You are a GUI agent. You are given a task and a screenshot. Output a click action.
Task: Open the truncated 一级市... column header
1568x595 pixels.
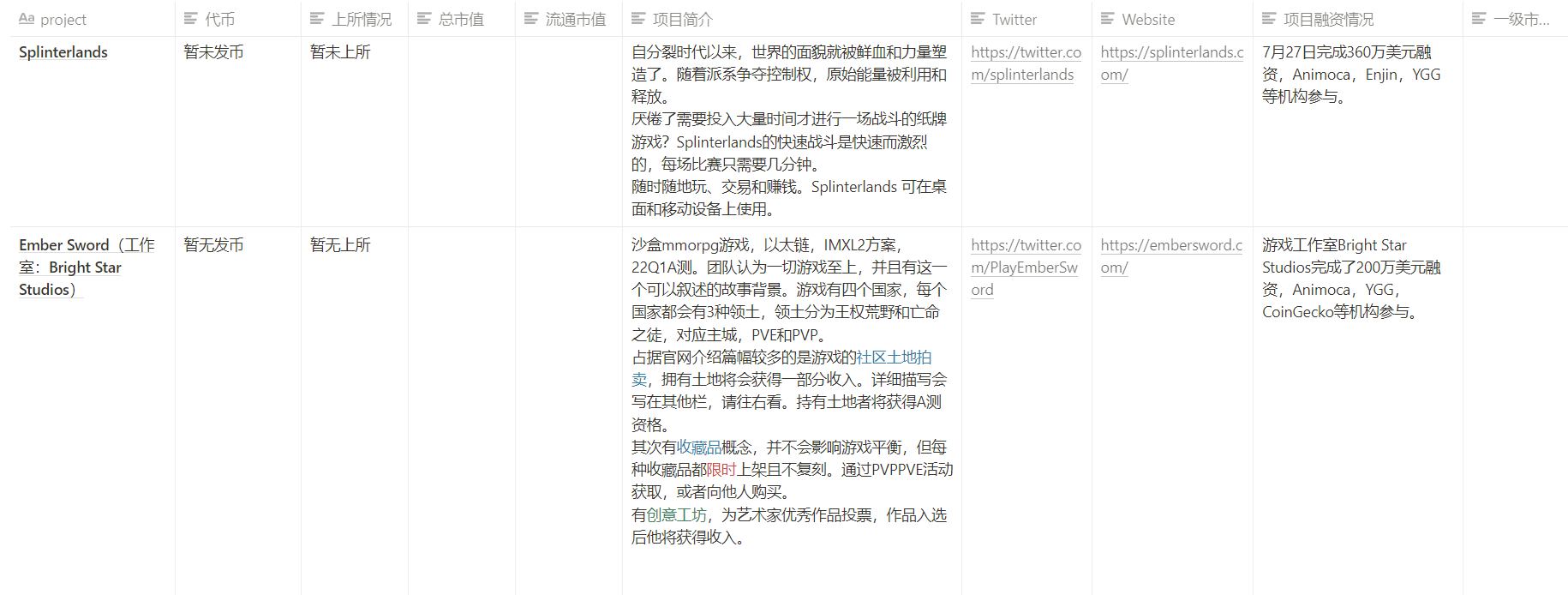pos(1515,19)
